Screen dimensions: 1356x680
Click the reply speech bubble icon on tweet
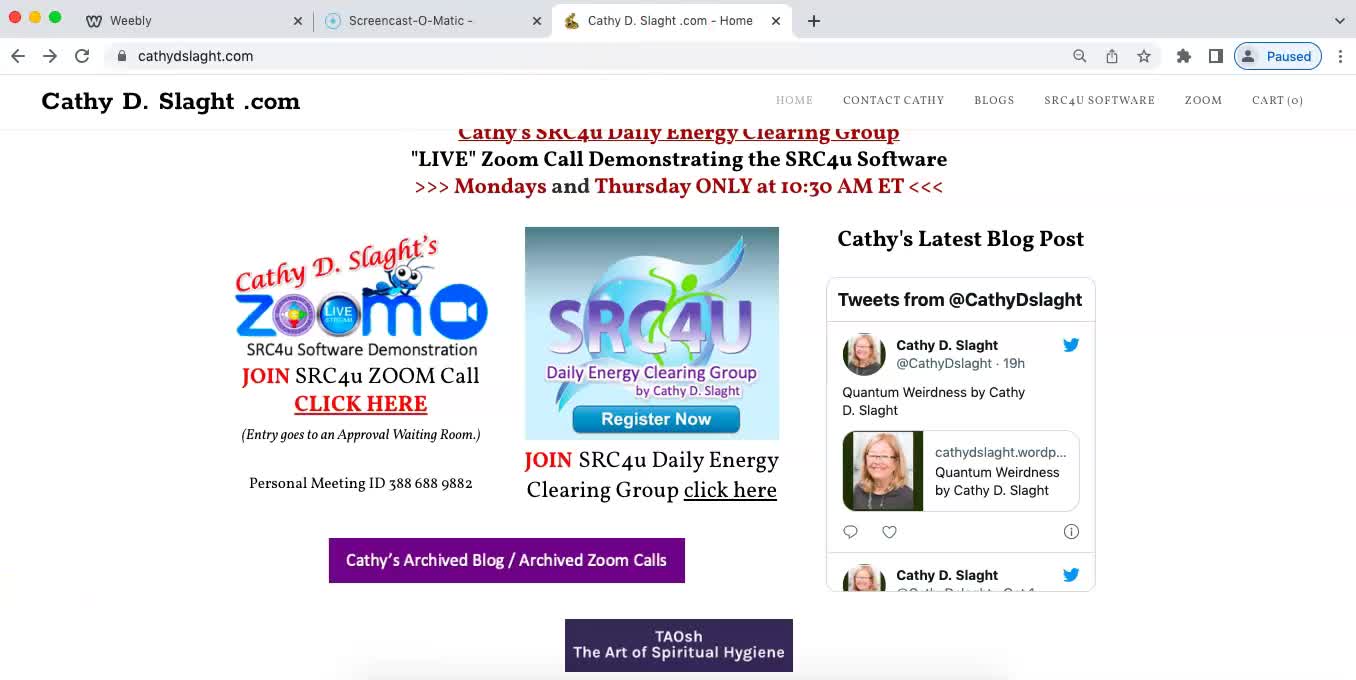click(x=850, y=532)
